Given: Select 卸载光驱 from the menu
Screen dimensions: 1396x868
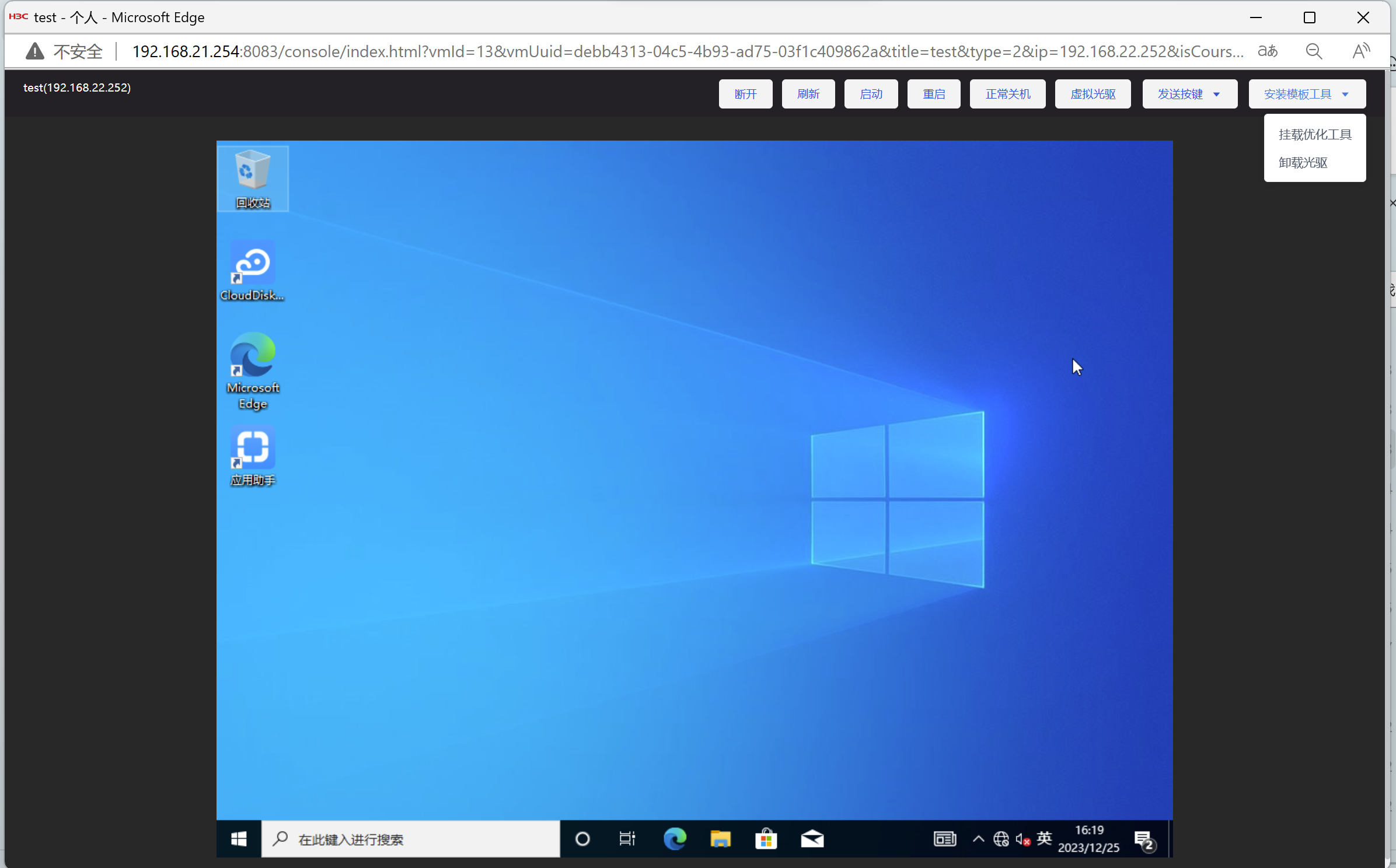Looking at the screenshot, I should (1303, 163).
